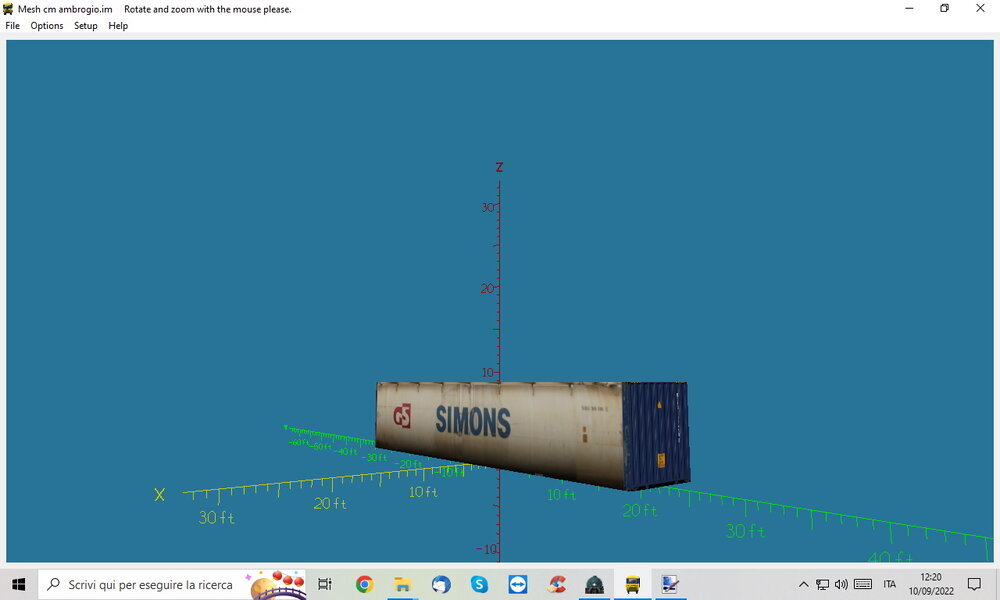Open the File menu
Viewport: 1000px width, 600px height.
12,26
